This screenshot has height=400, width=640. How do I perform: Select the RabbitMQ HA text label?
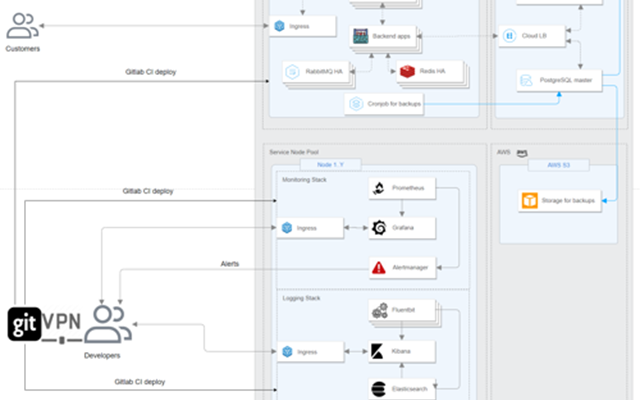[324, 72]
